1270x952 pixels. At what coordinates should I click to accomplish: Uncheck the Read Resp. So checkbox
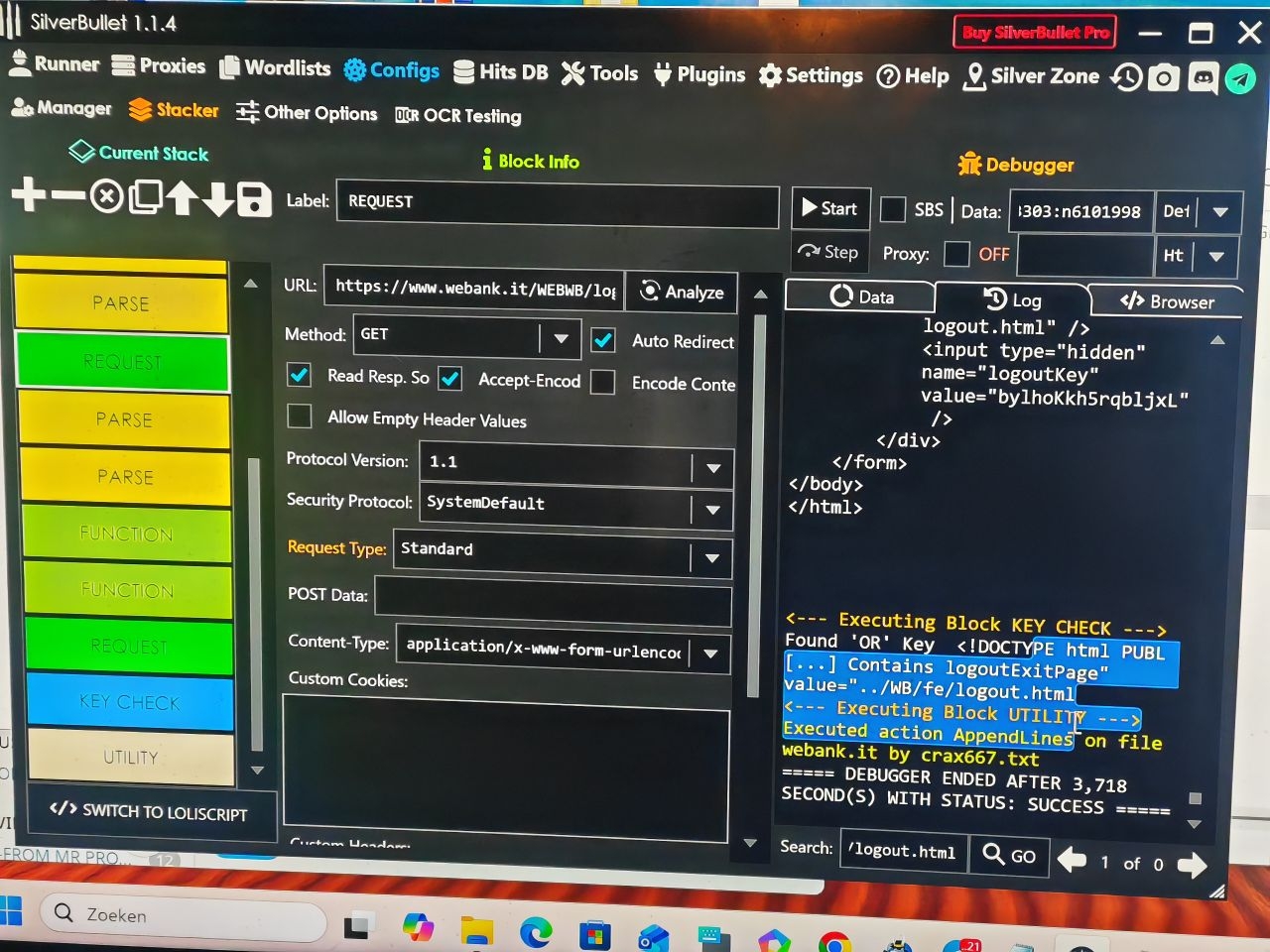[299, 375]
